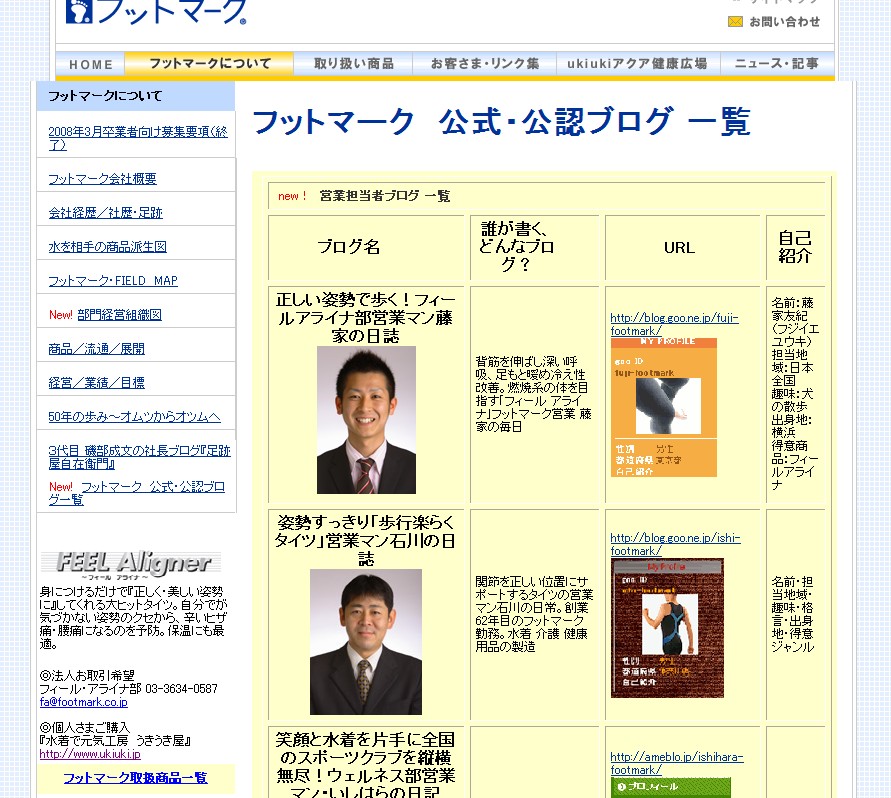Screen dimensions: 891x798
Task: Click the orange MY PROFILE blog thumbnail
Action: (x=664, y=408)
